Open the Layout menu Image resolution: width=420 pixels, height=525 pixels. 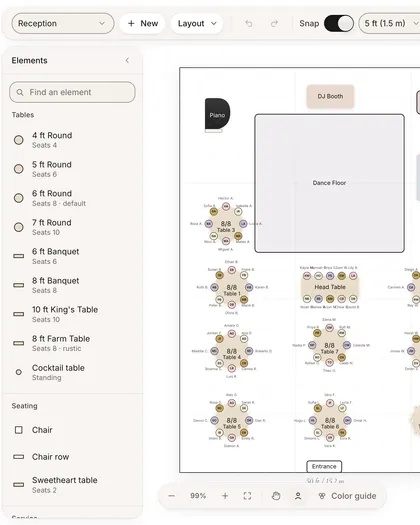tap(197, 23)
